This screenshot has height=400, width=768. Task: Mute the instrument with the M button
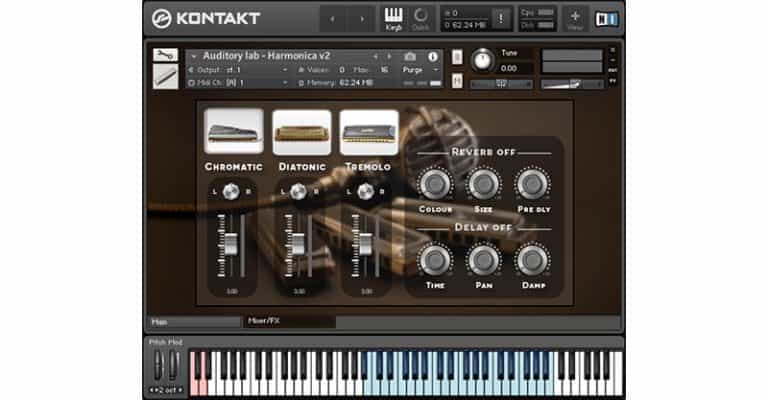[x=457, y=80]
